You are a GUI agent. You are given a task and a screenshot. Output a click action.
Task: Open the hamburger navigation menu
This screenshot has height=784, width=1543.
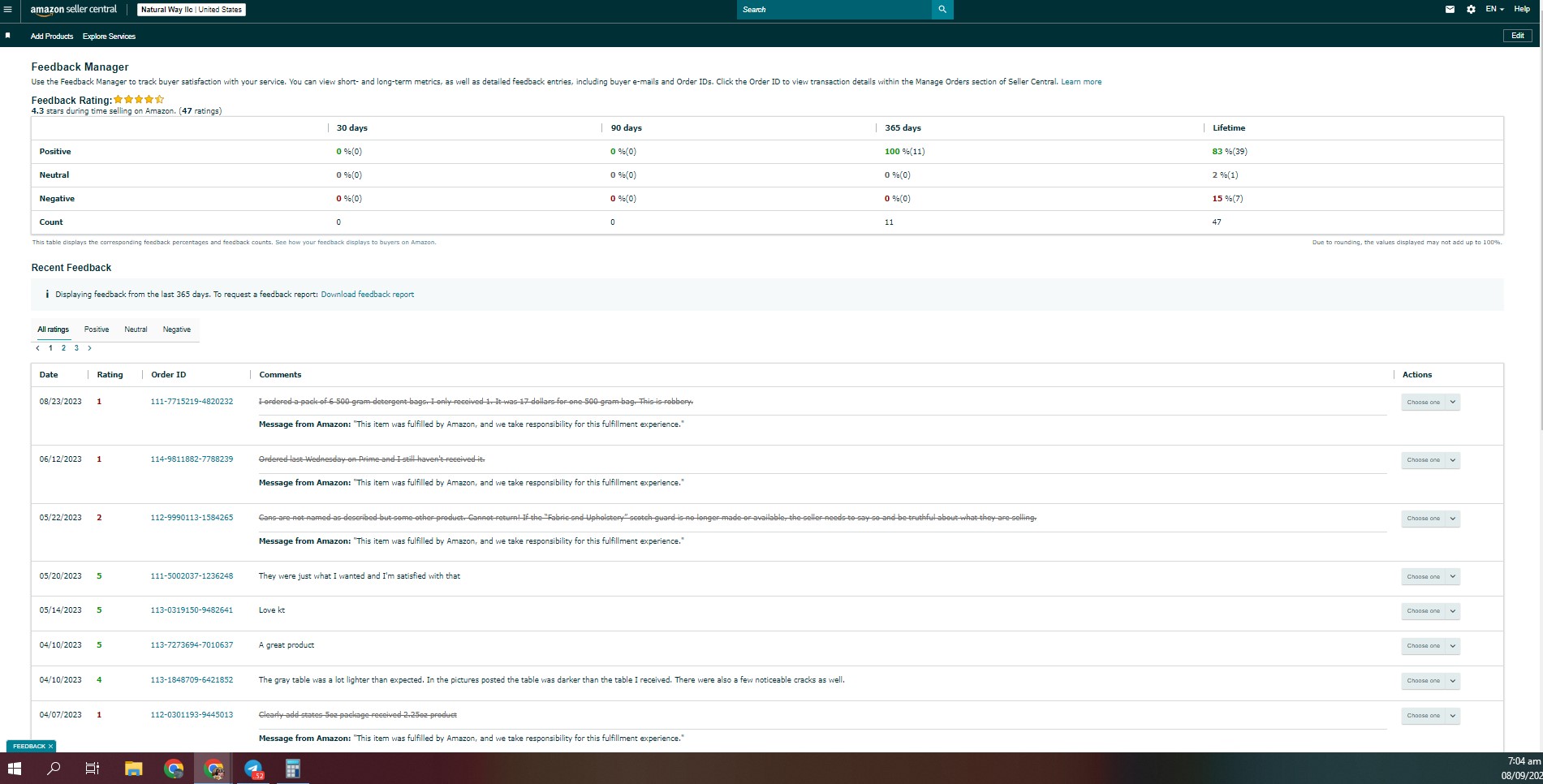pos(8,10)
